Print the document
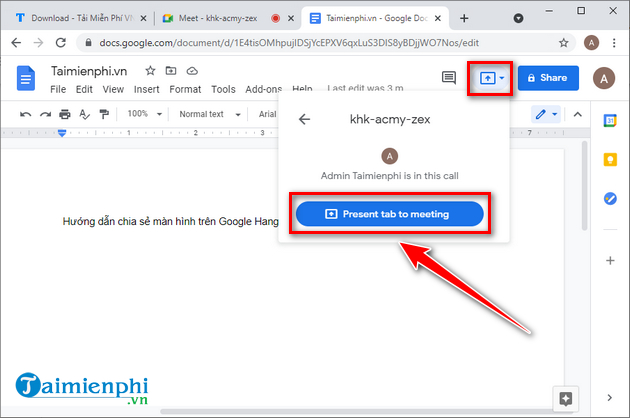 [x=65, y=115]
